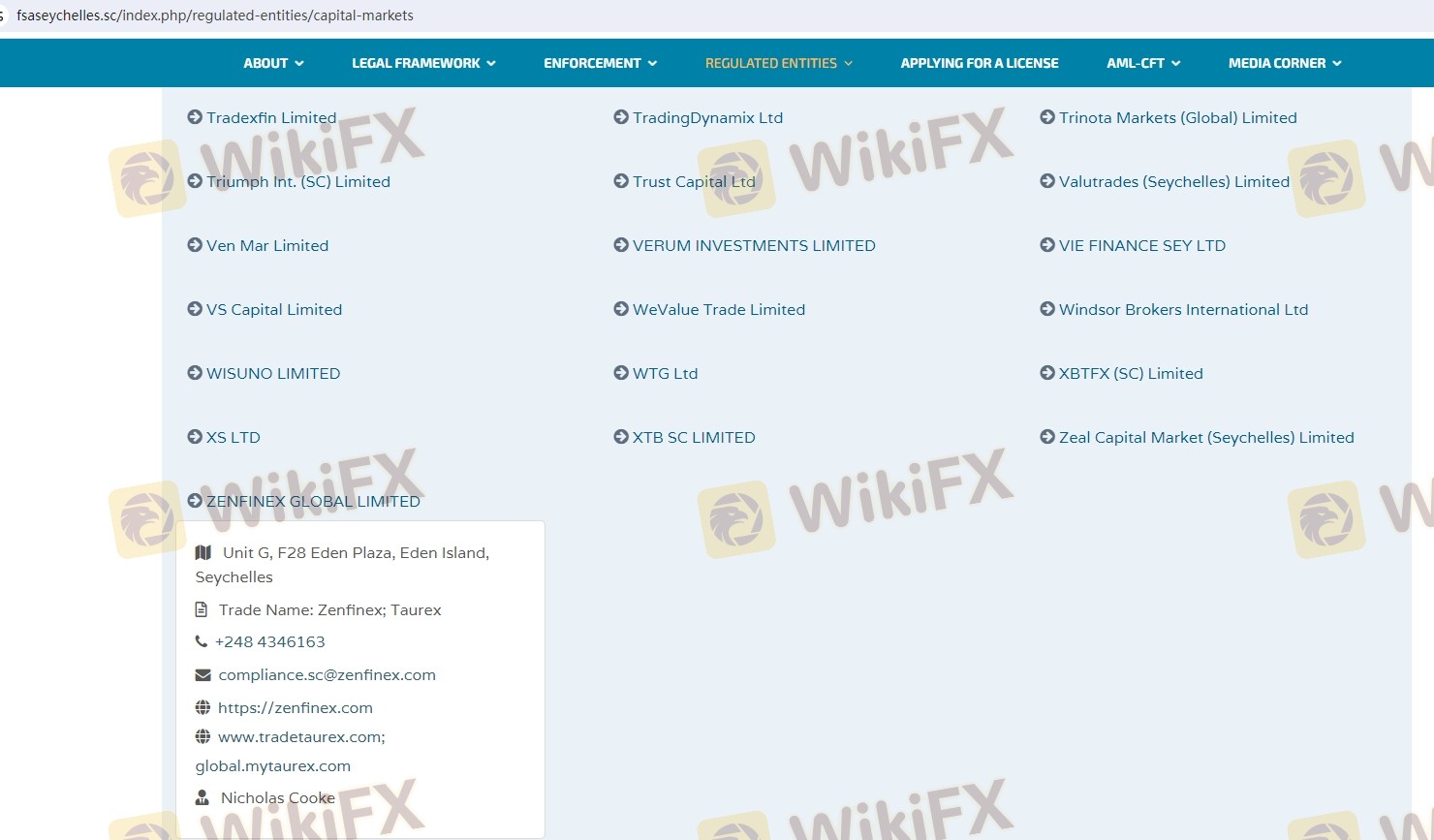The image size is (1434, 840).
Task: Open the LEGAL FRAMEWORK dropdown
Action: click(423, 63)
